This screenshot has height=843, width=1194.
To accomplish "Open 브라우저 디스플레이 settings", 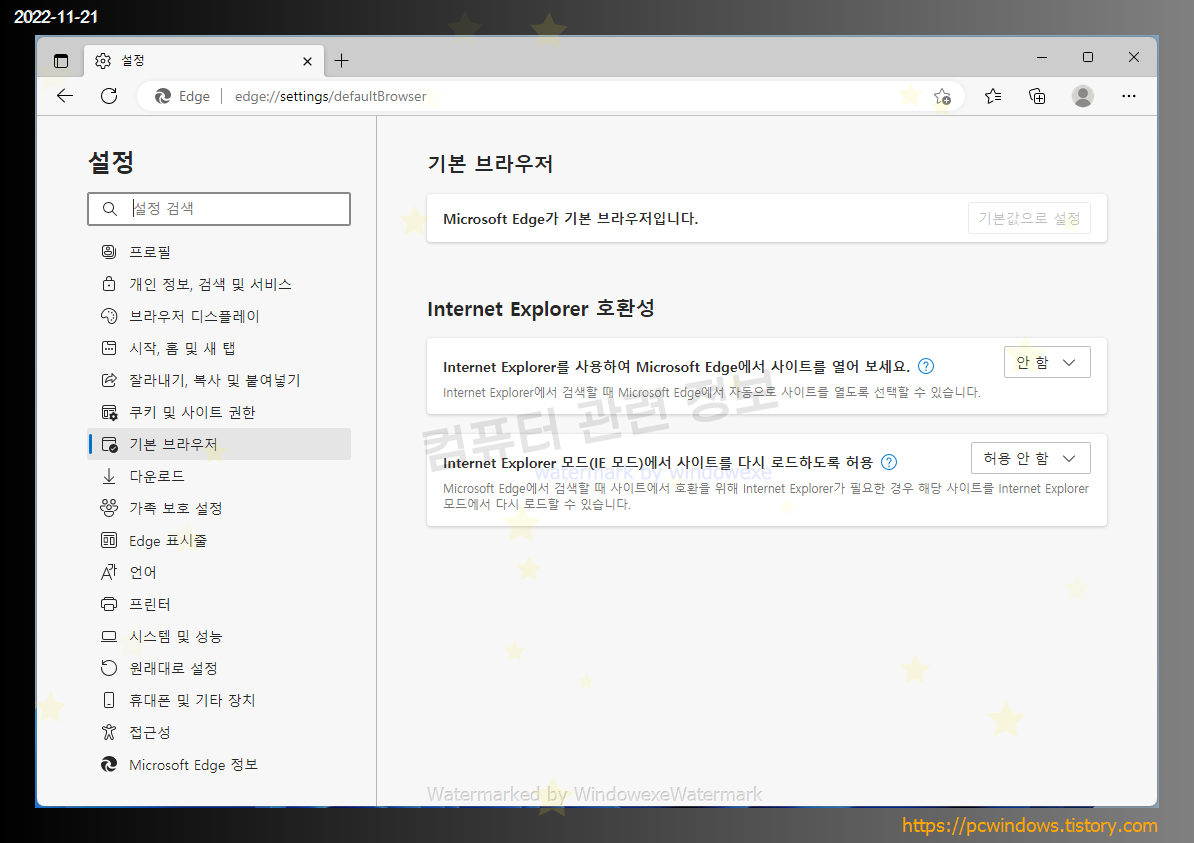I will click(x=219, y=316).
